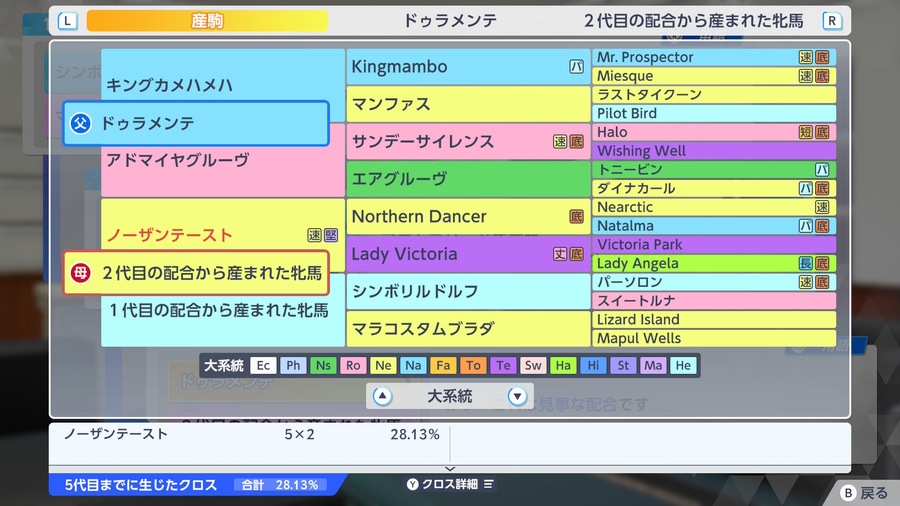Click the blue 父 sire icon

coord(80,123)
